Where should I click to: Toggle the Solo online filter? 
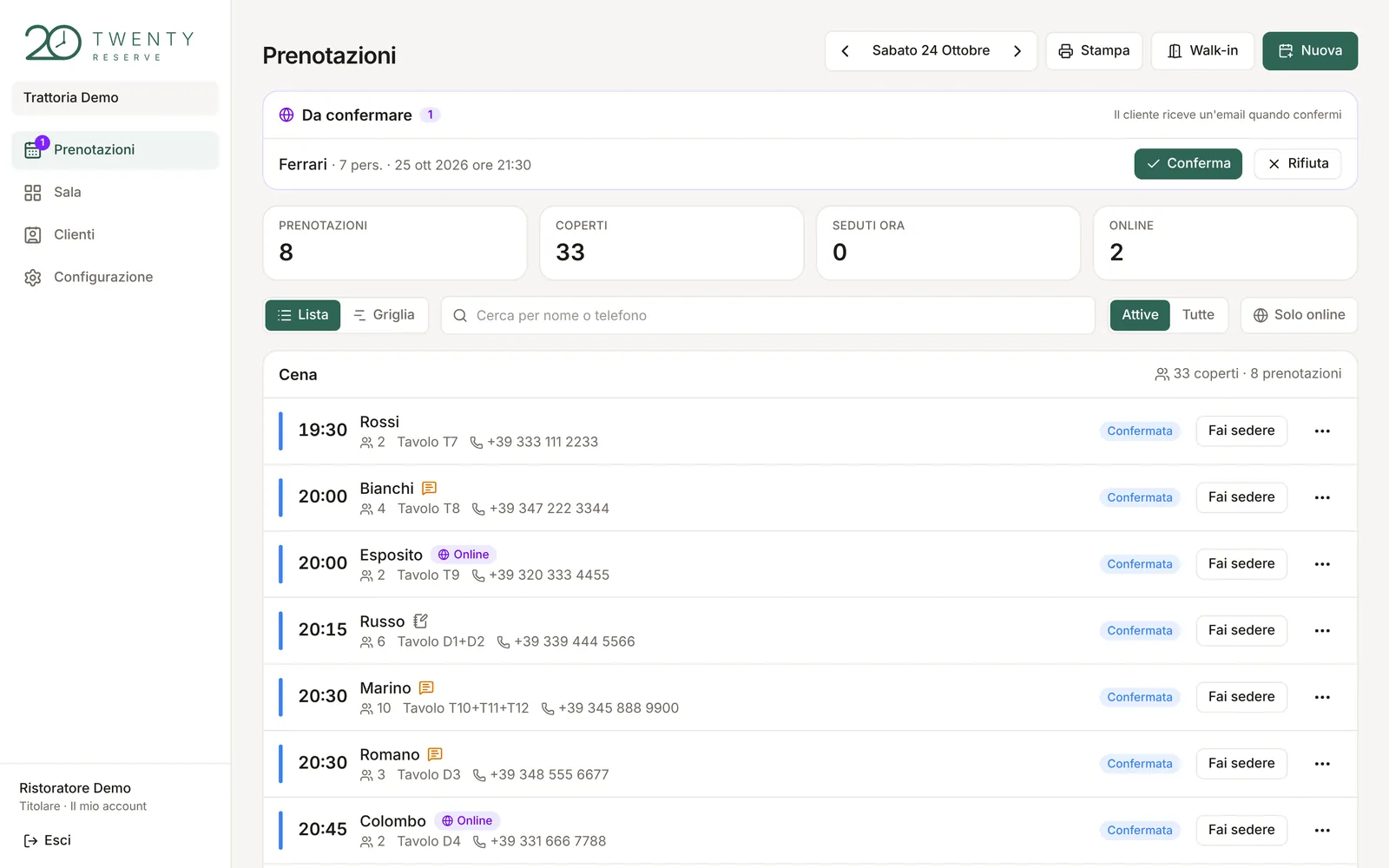pyautogui.click(x=1299, y=315)
